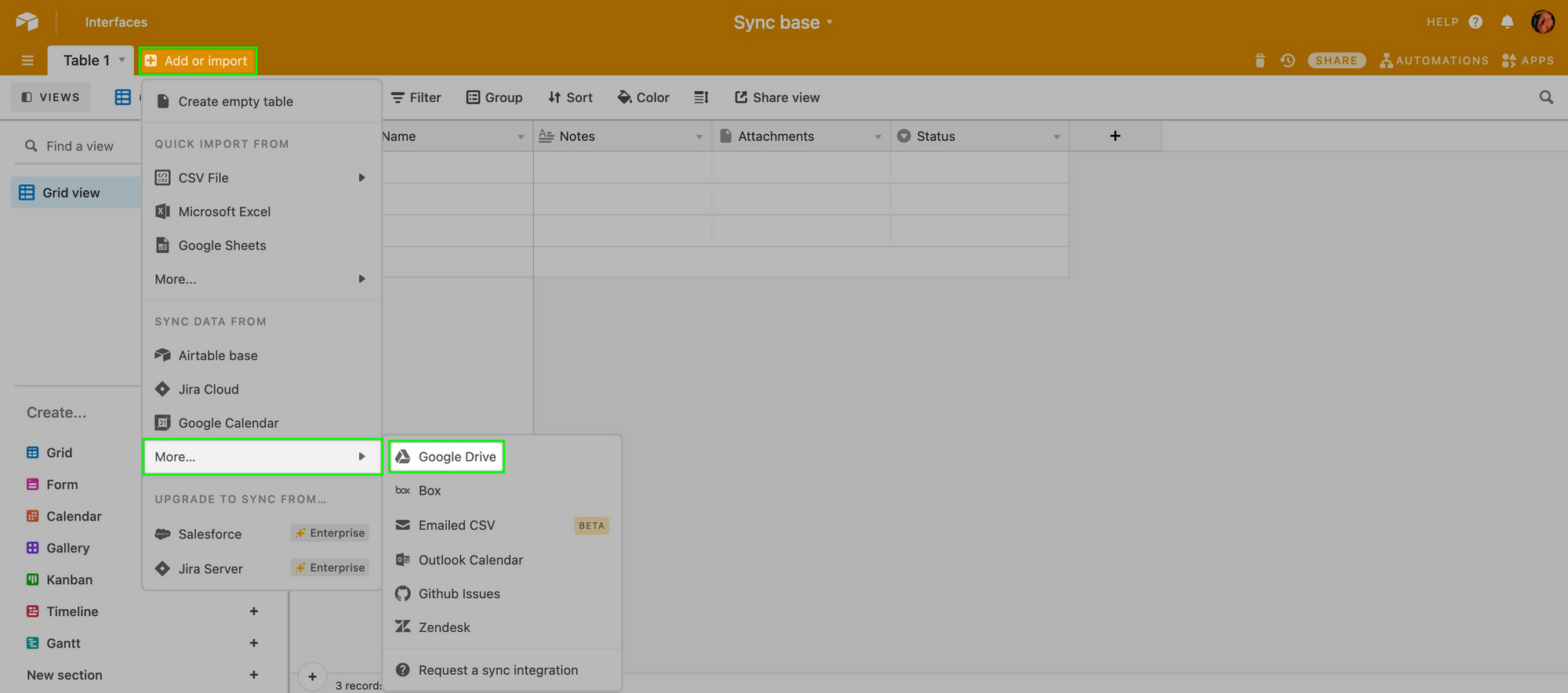Click plus icon next to Timeline
Viewport: 1568px width, 693px height.
tap(254, 611)
